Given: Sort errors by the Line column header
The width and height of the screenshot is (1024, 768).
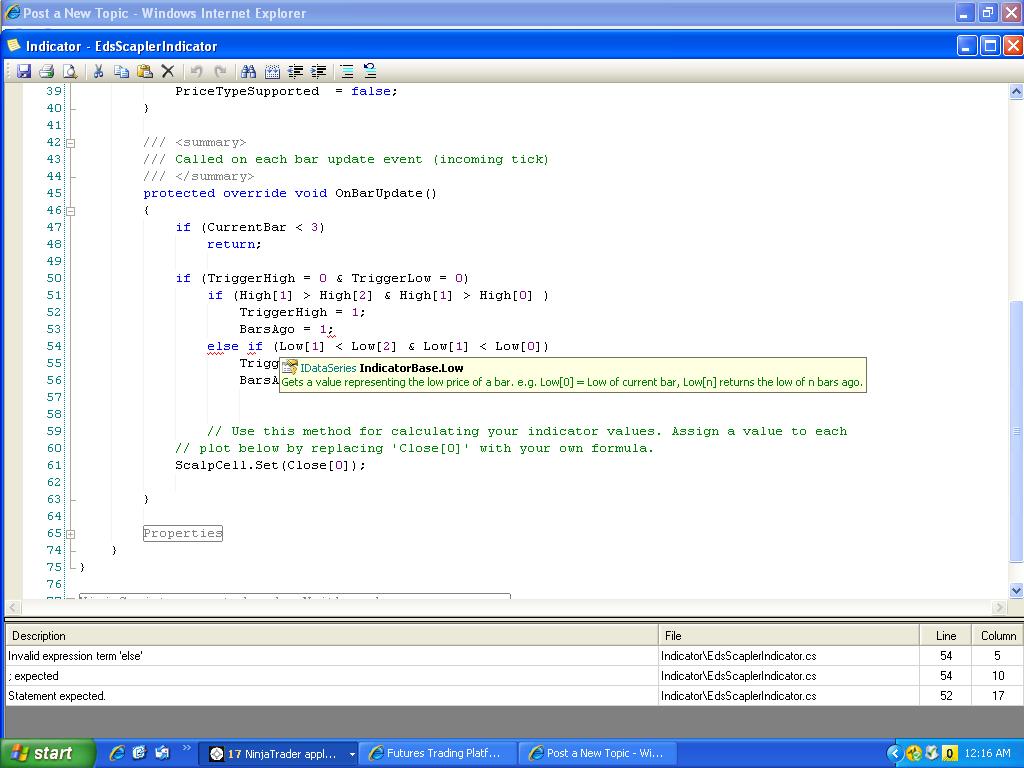Looking at the screenshot, I should coord(945,635).
